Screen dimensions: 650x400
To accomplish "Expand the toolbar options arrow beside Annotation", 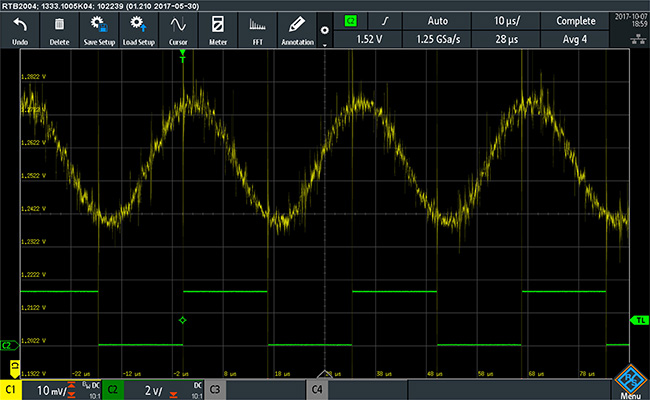I will (x=324, y=30).
